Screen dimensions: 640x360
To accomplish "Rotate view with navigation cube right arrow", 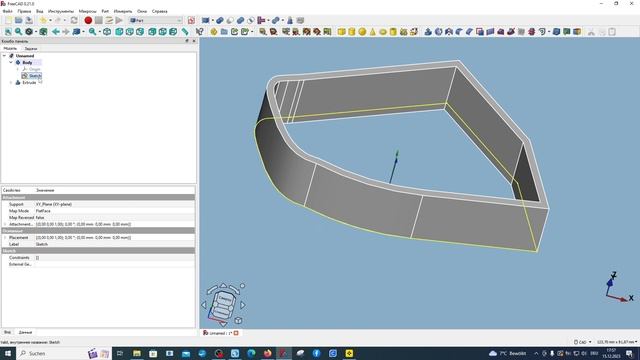I will [x=244, y=304].
